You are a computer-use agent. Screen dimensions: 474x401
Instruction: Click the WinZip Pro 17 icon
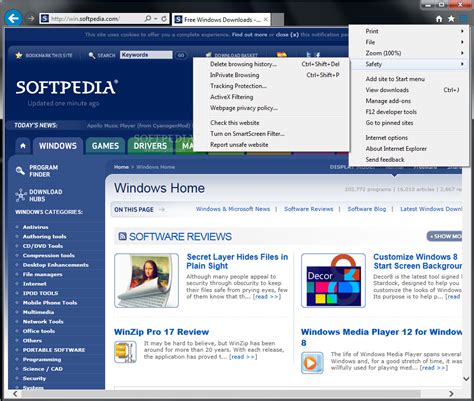click(125, 352)
